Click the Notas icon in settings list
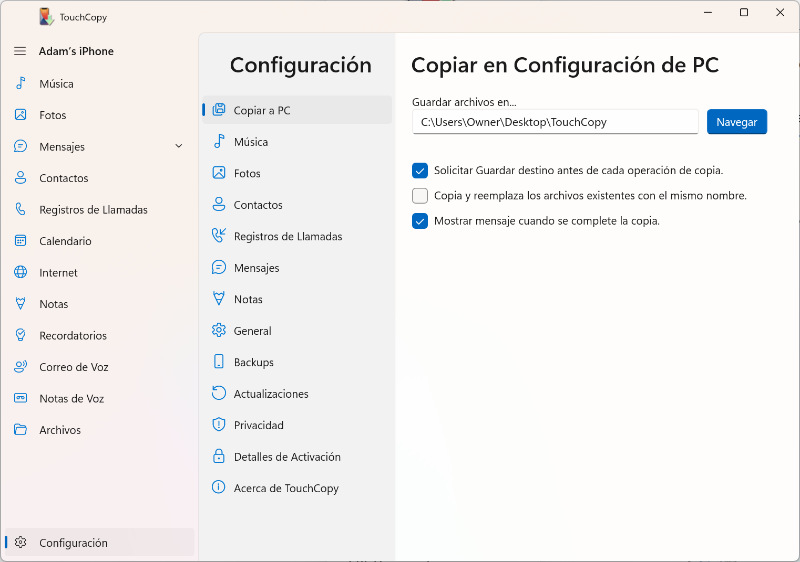800x562 pixels. pyautogui.click(x=219, y=299)
